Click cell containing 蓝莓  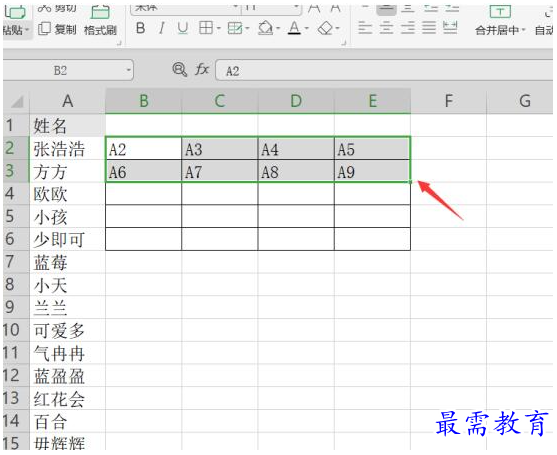pos(67,262)
